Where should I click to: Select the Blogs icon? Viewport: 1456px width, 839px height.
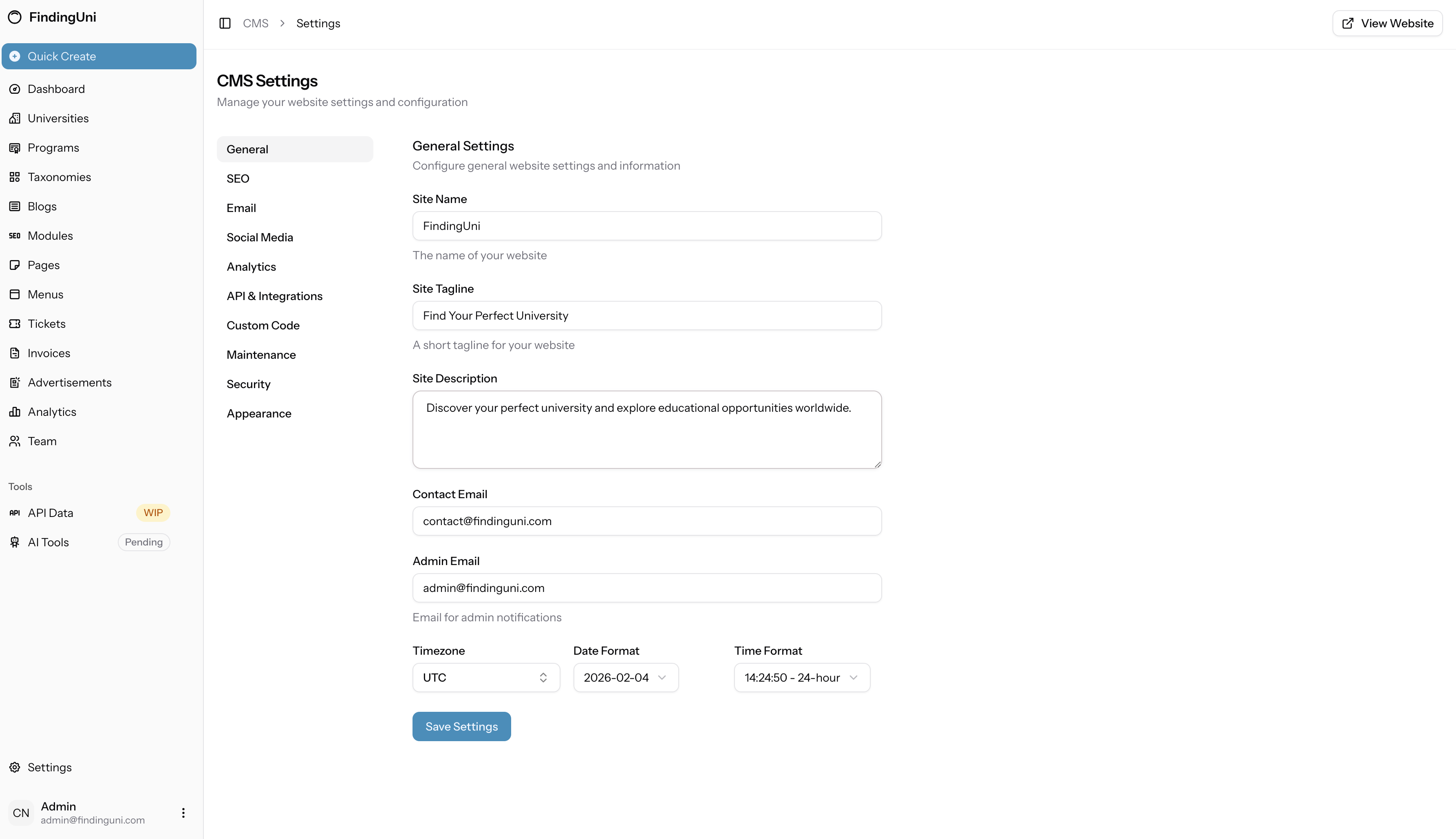click(x=15, y=206)
